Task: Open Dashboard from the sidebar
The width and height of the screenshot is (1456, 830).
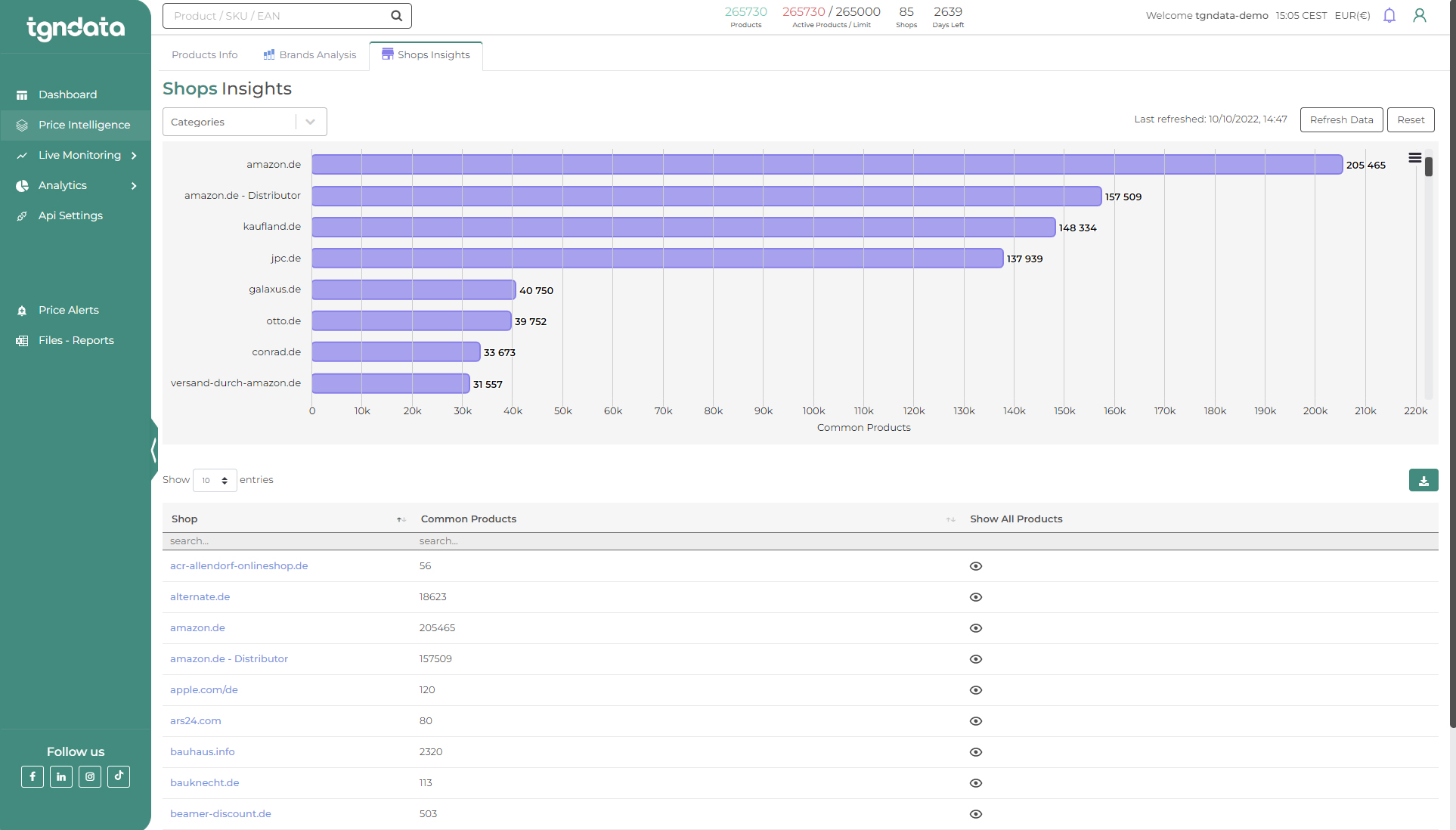Action: coord(68,95)
